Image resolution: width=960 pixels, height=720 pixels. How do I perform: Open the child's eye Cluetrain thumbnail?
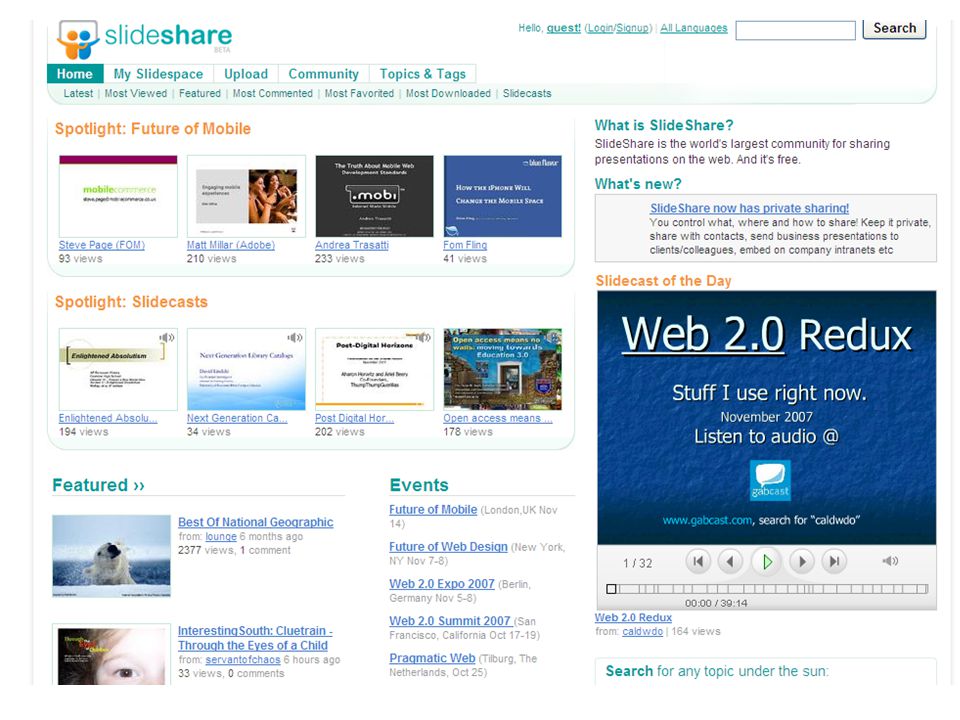tap(111, 654)
